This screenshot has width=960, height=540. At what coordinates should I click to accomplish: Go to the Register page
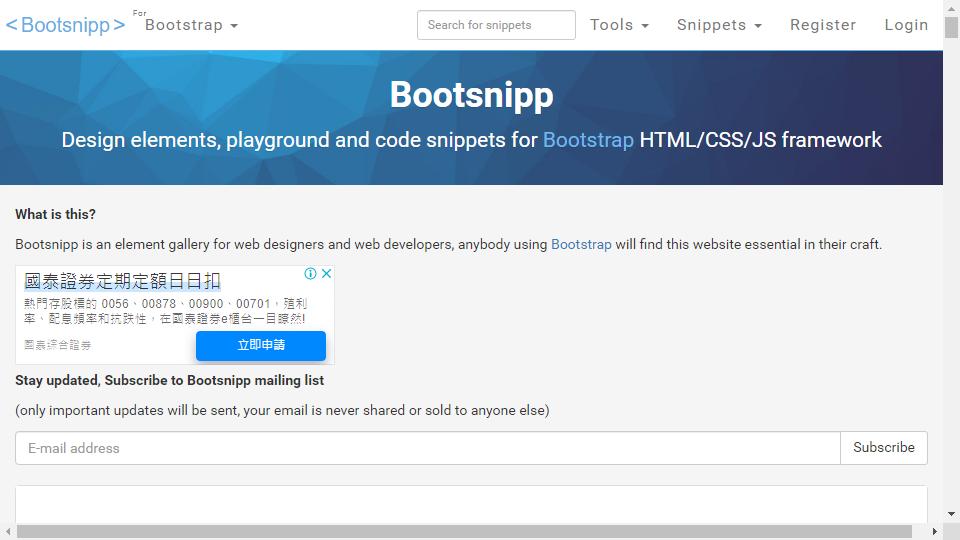point(823,25)
